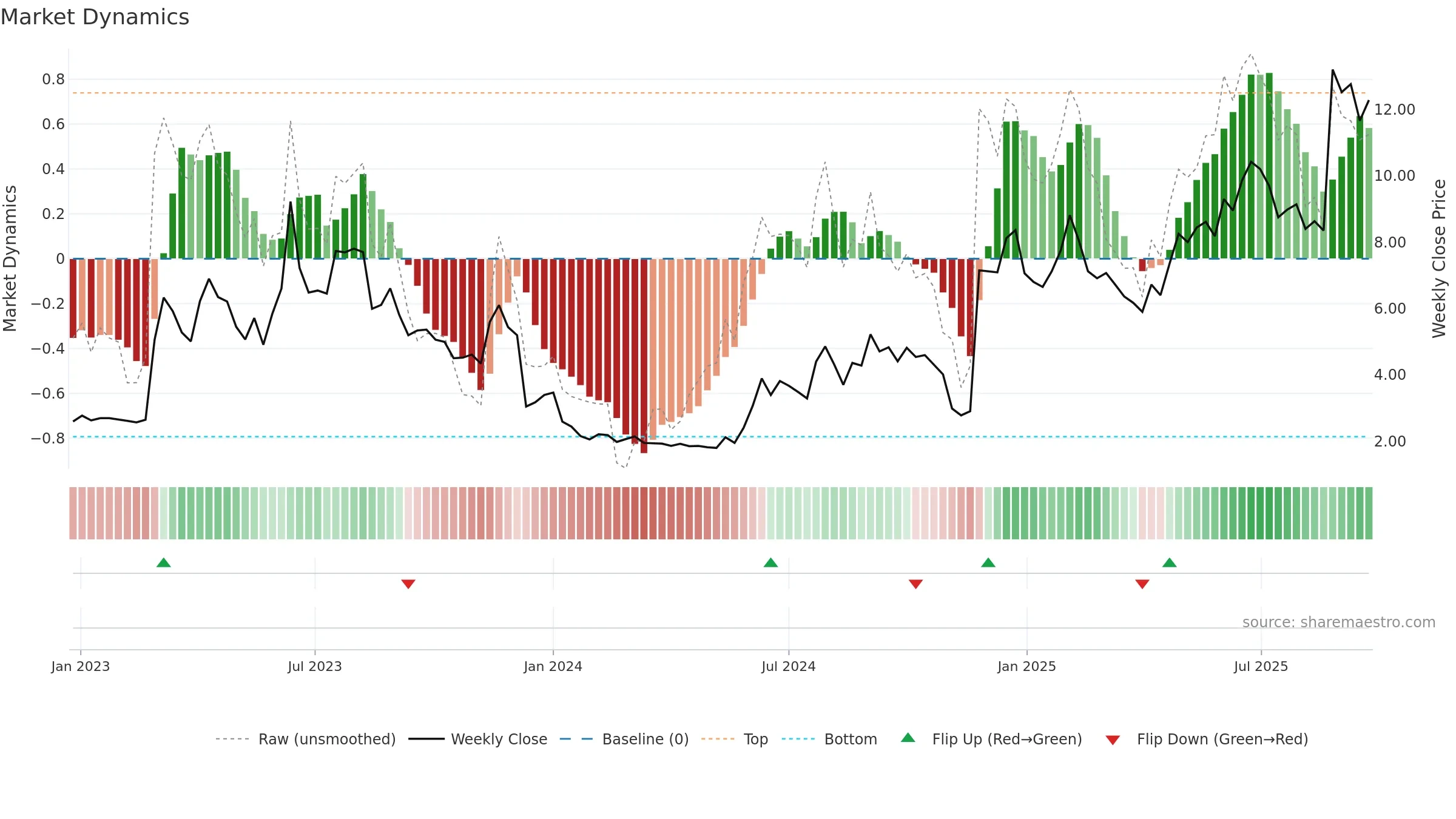
Task: Click the green flip-up triangle near June 2024
Action: point(771,562)
